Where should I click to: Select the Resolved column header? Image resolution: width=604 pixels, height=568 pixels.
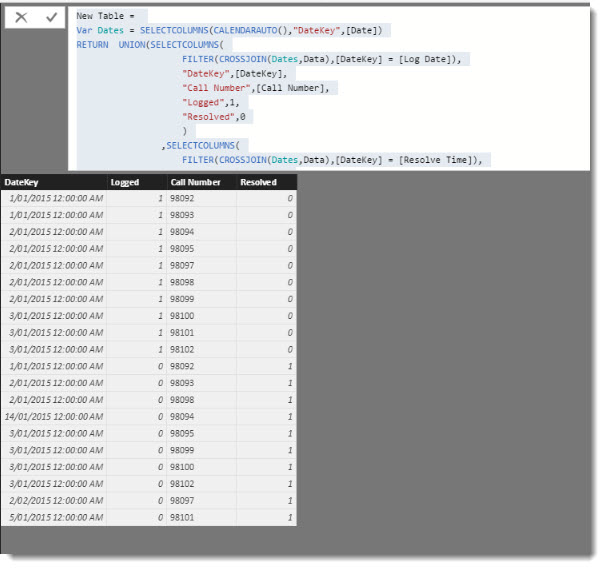tap(266, 182)
